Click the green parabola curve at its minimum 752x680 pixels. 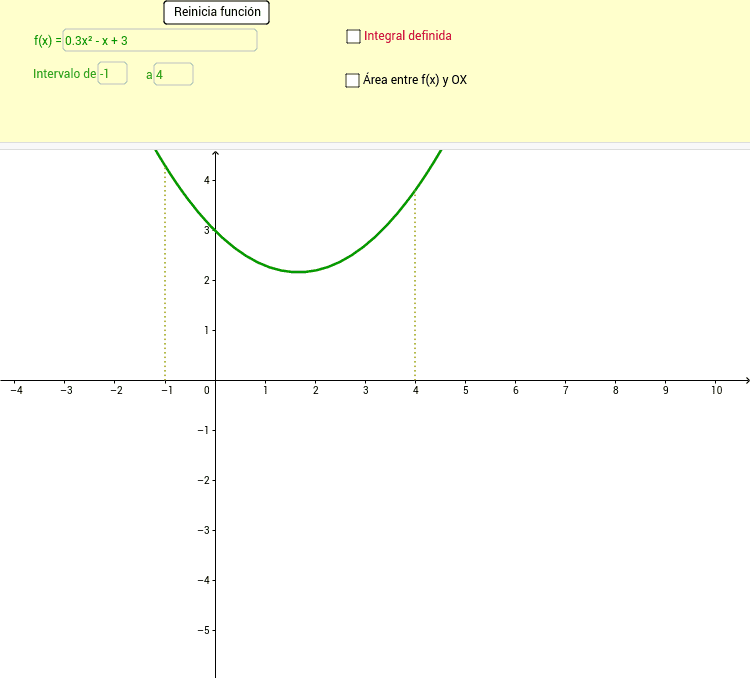[299, 272]
